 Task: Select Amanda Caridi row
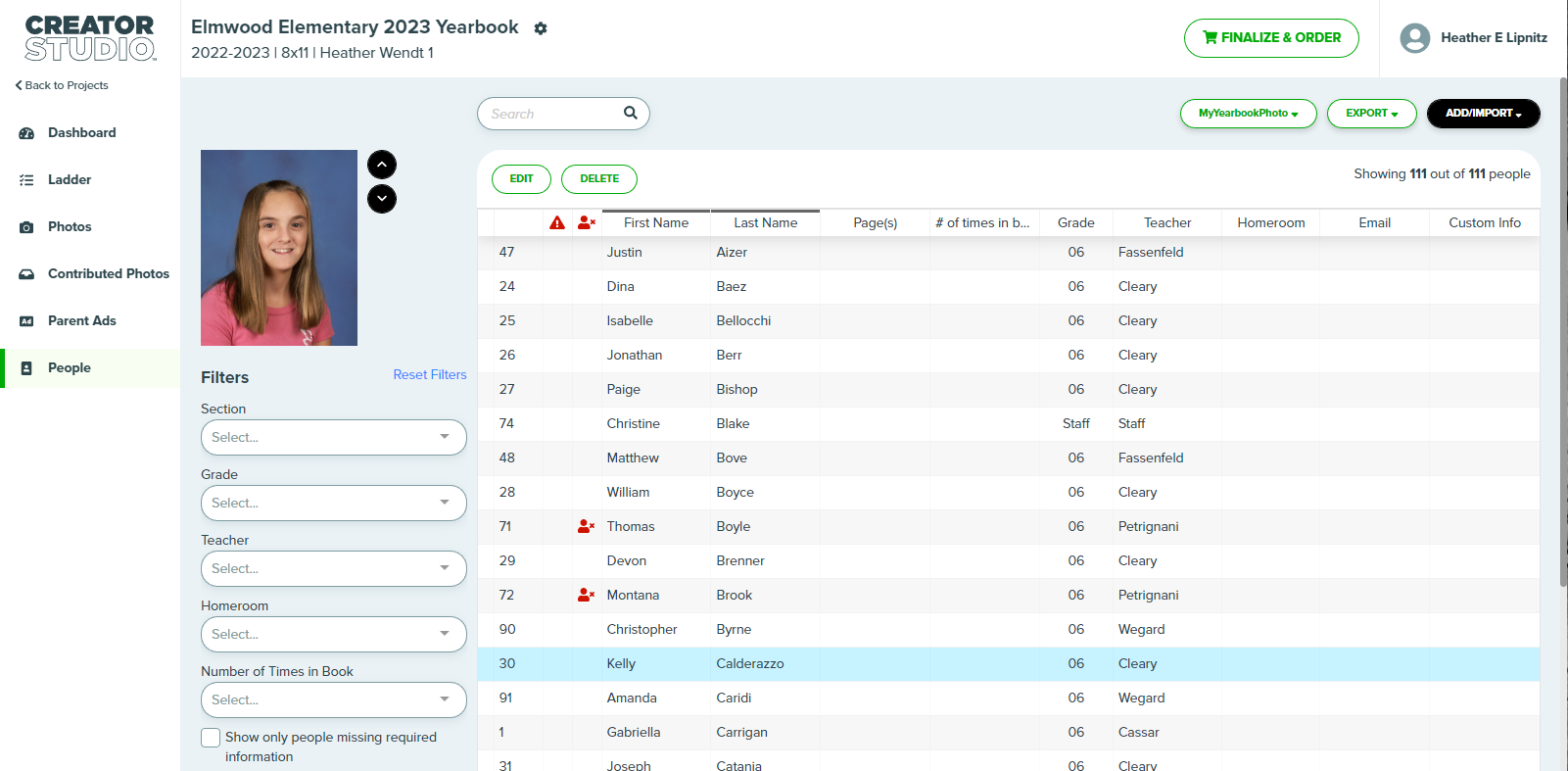click(x=1009, y=699)
